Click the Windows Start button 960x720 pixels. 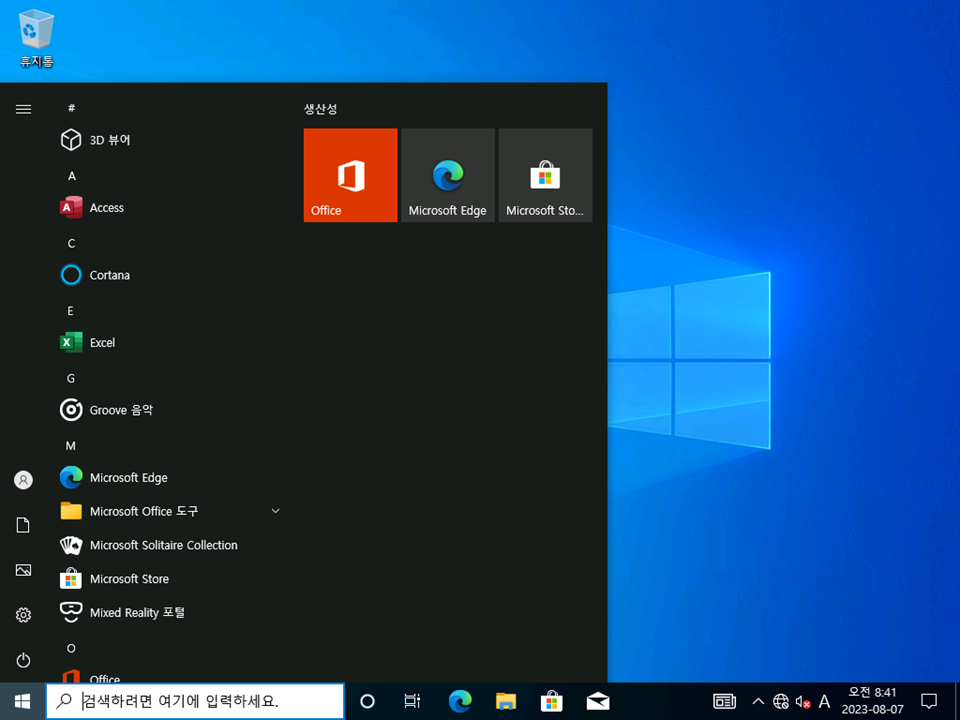23,701
